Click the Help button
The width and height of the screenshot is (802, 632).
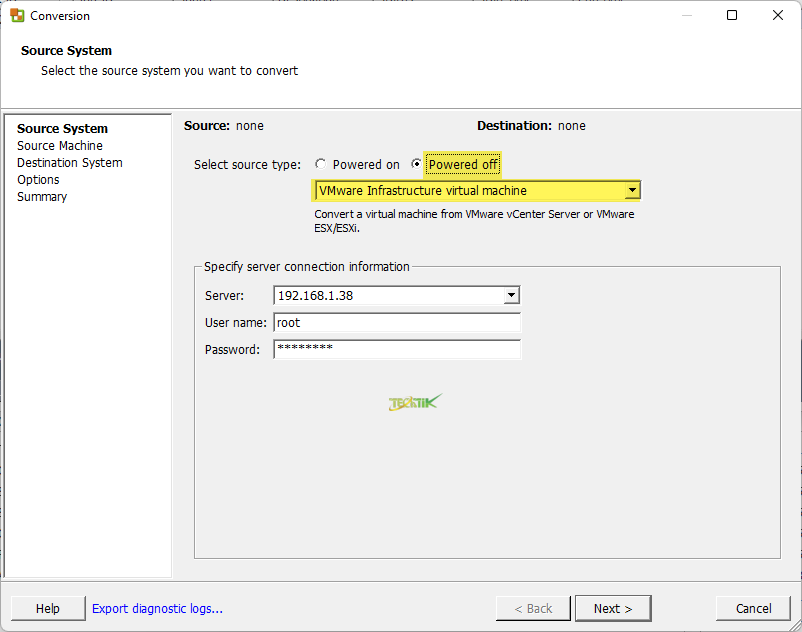pyautogui.click(x=48, y=608)
